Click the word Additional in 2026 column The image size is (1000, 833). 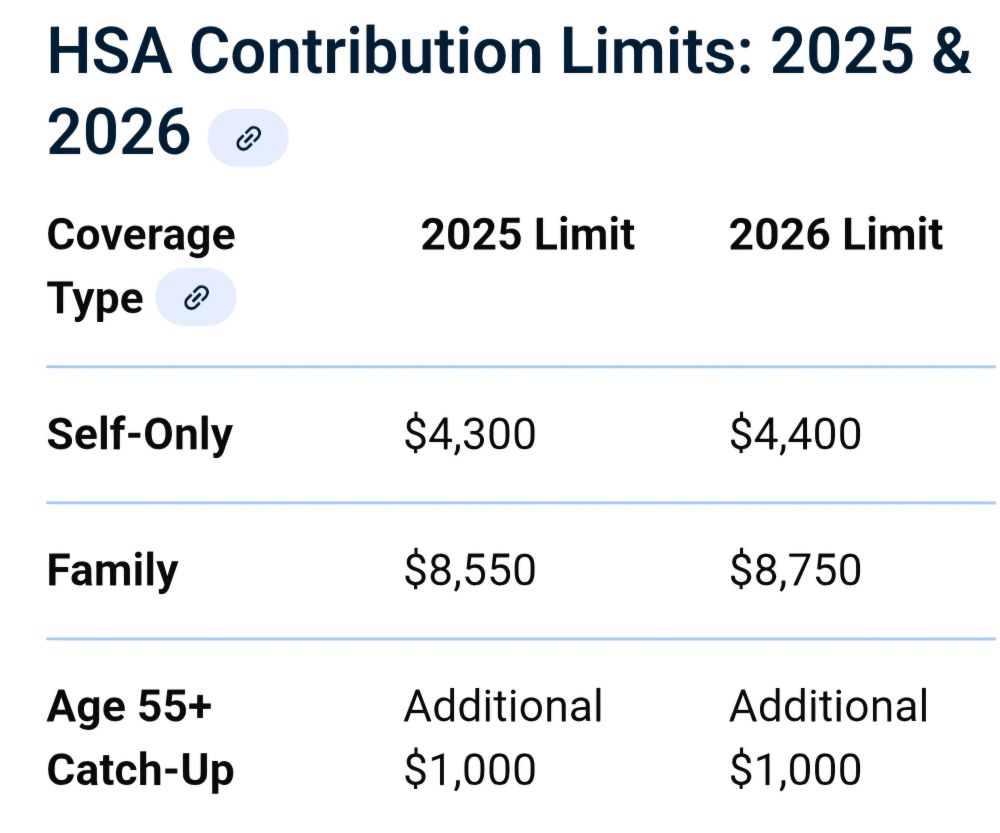828,706
